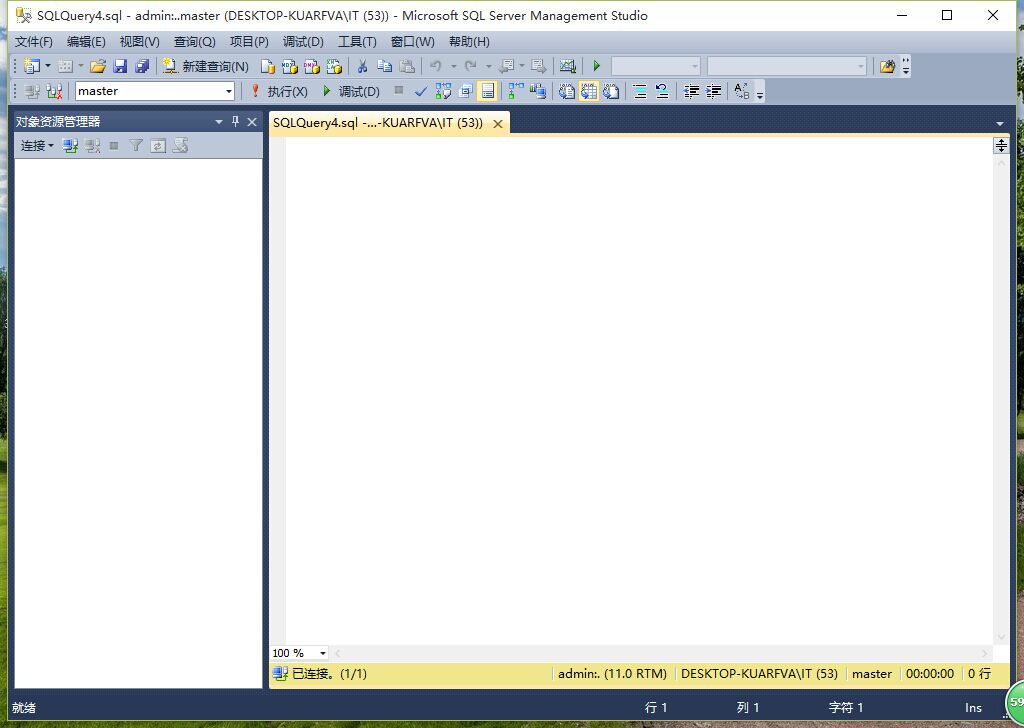The width and height of the screenshot is (1024, 728).
Task: Open the 窗口(W) menu
Action: pos(412,42)
